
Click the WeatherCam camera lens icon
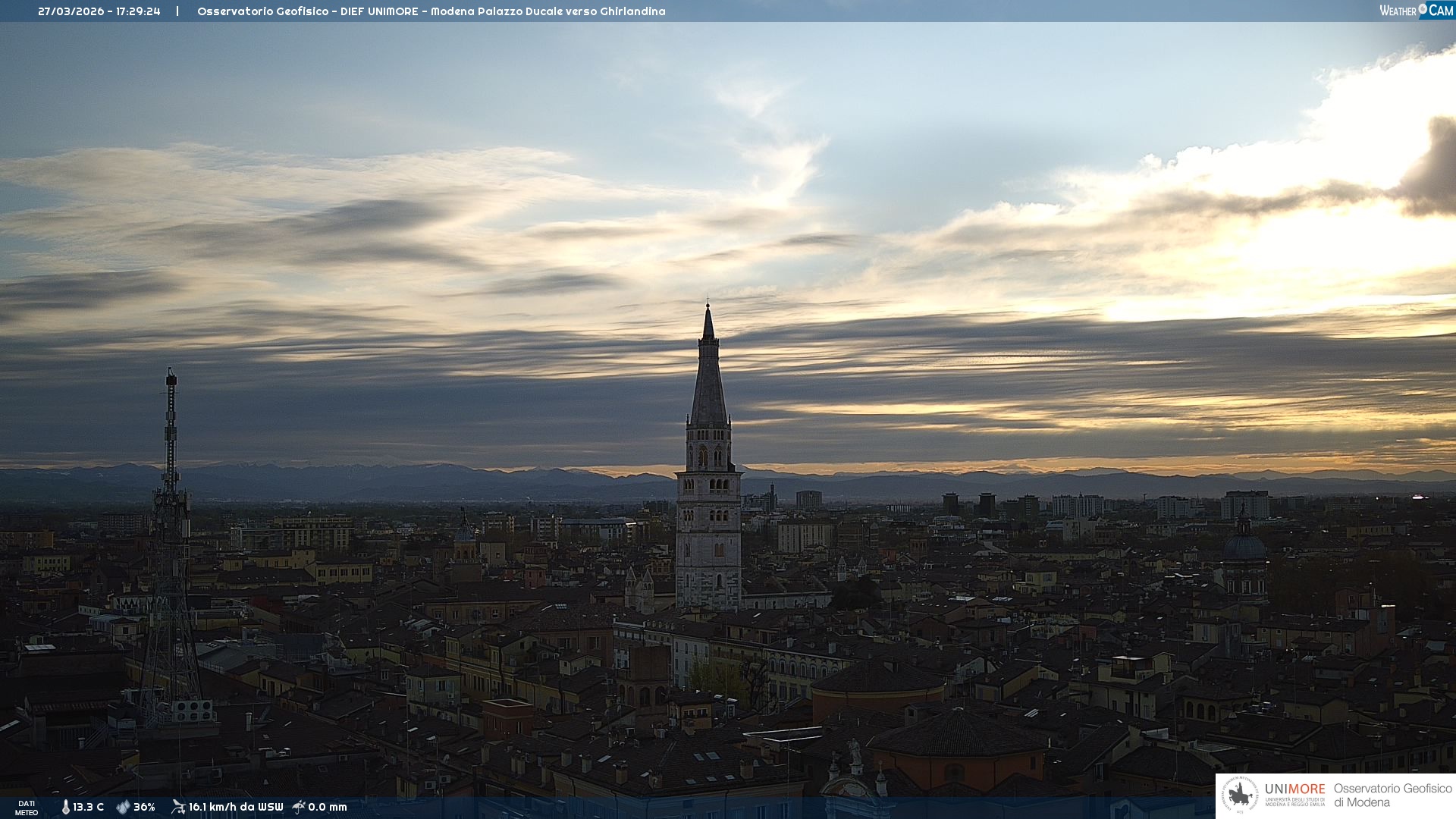(x=1423, y=9)
